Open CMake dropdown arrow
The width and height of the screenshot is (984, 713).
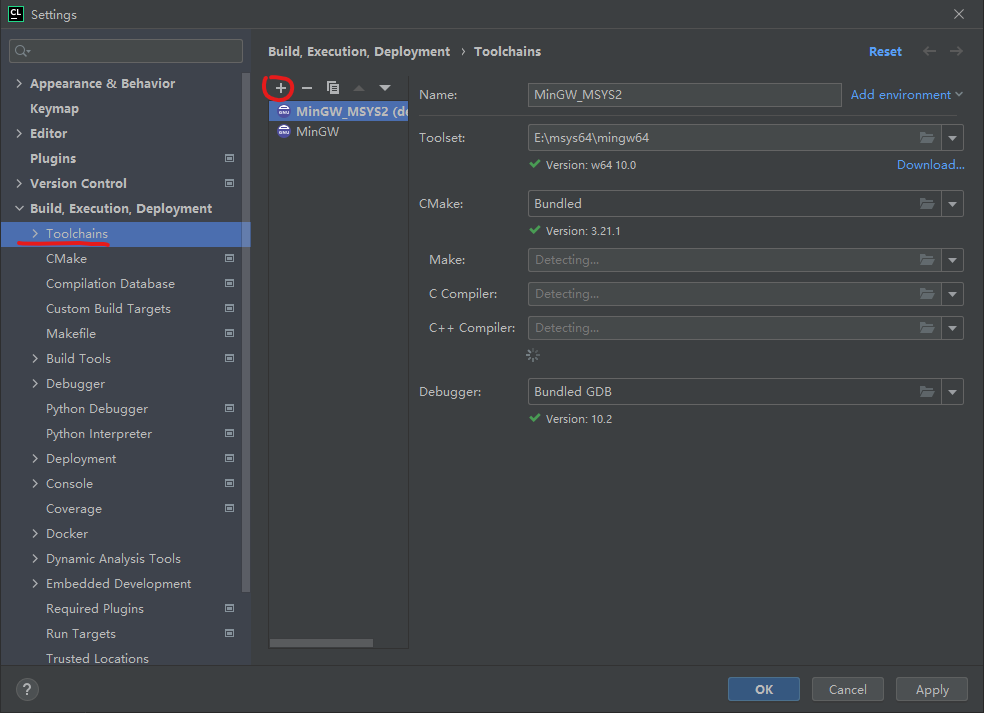tap(953, 203)
